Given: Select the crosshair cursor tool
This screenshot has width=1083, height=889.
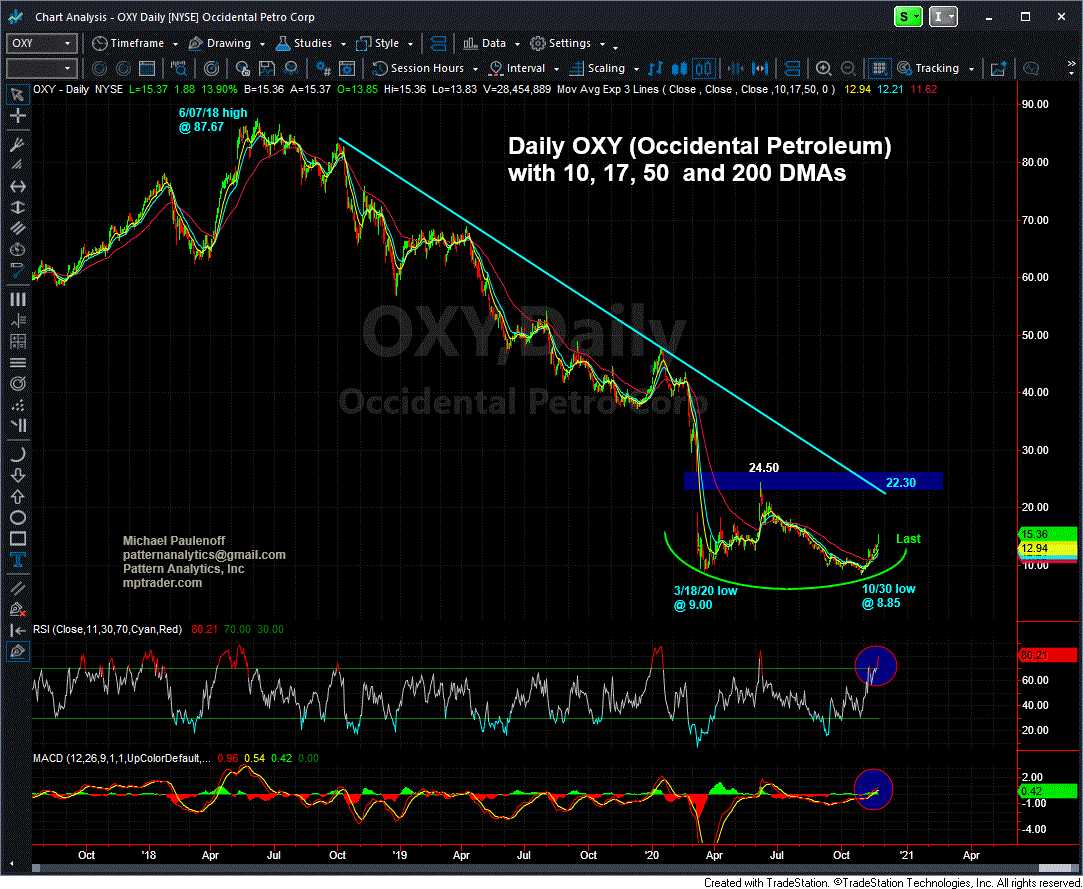Looking at the screenshot, I should [19, 117].
